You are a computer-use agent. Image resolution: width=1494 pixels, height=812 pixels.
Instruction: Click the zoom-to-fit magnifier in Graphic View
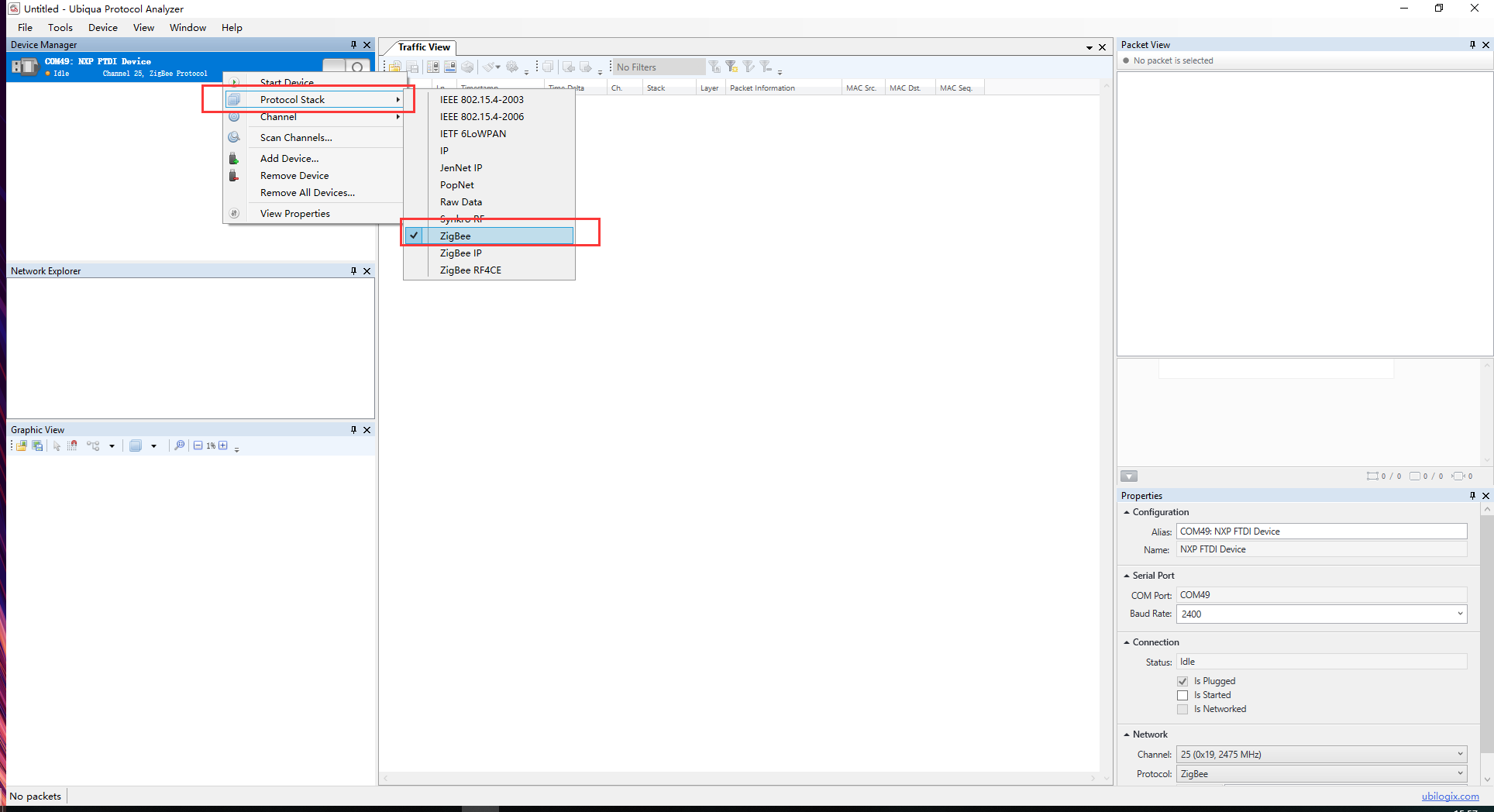coord(179,446)
